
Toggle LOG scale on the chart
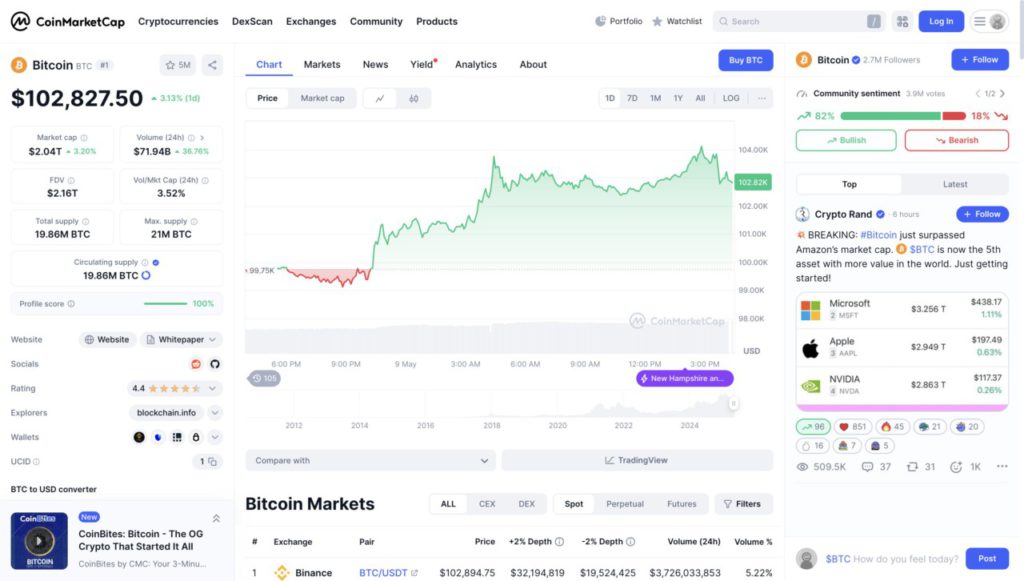pyautogui.click(x=731, y=98)
